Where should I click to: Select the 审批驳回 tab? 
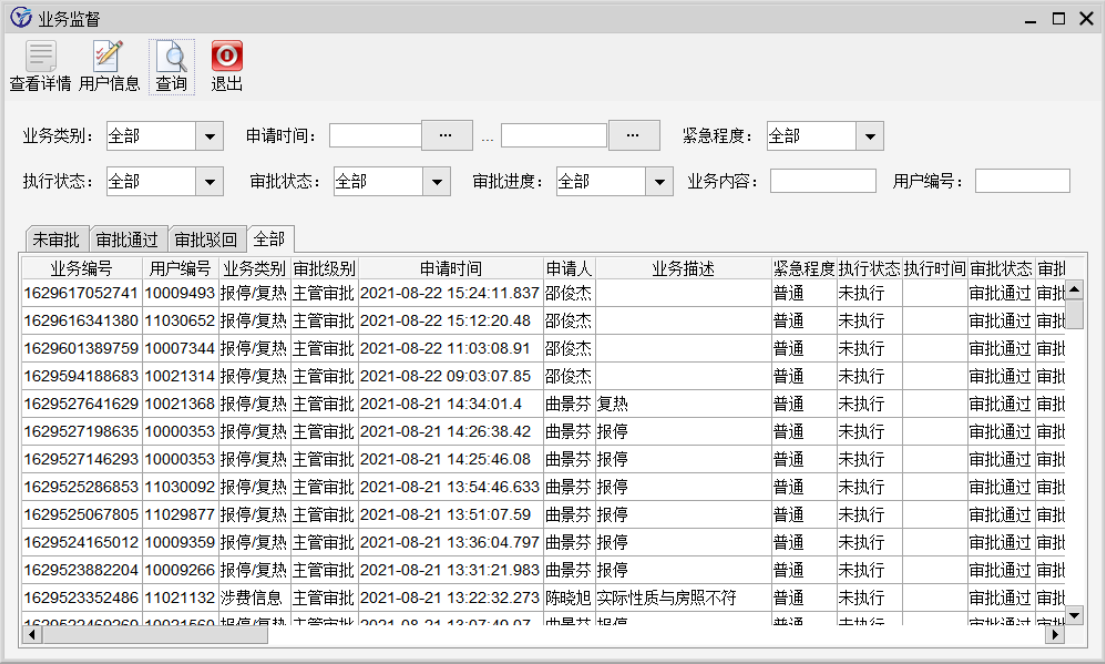coord(206,240)
